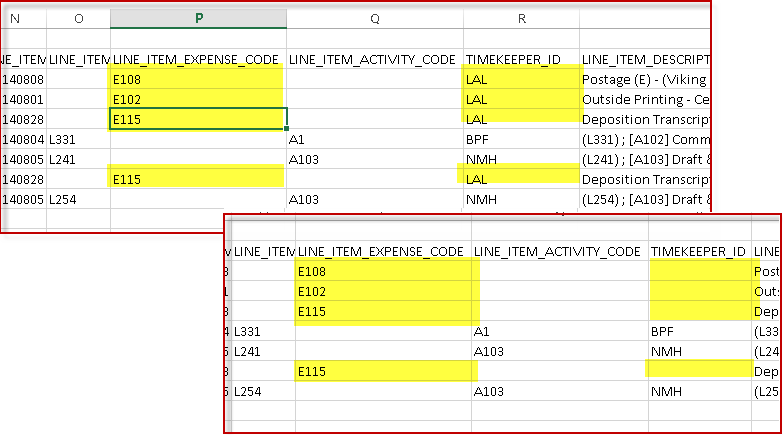Select A1 activity code in lower sheet
This screenshot has height=435, width=783.
pyautogui.click(x=560, y=331)
